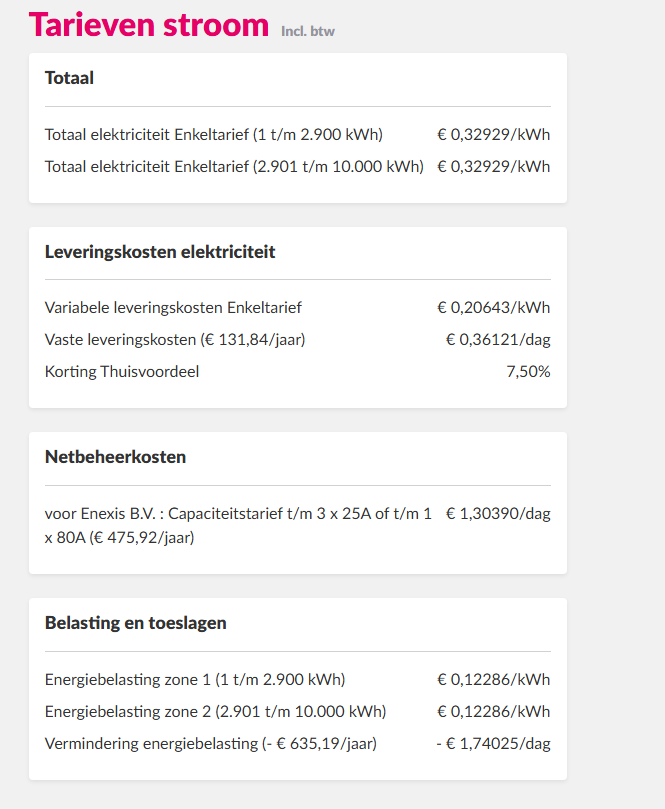Click the € 1,30390/dag value
The width and height of the screenshot is (665, 809).
(x=497, y=514)
